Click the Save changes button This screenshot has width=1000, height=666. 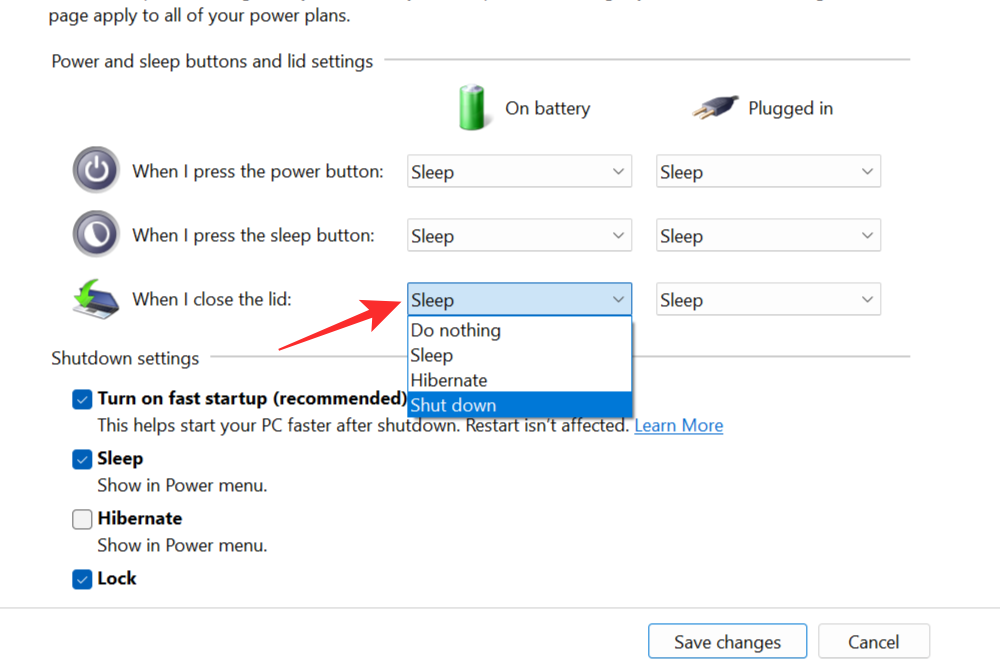(x=727, y=642)
